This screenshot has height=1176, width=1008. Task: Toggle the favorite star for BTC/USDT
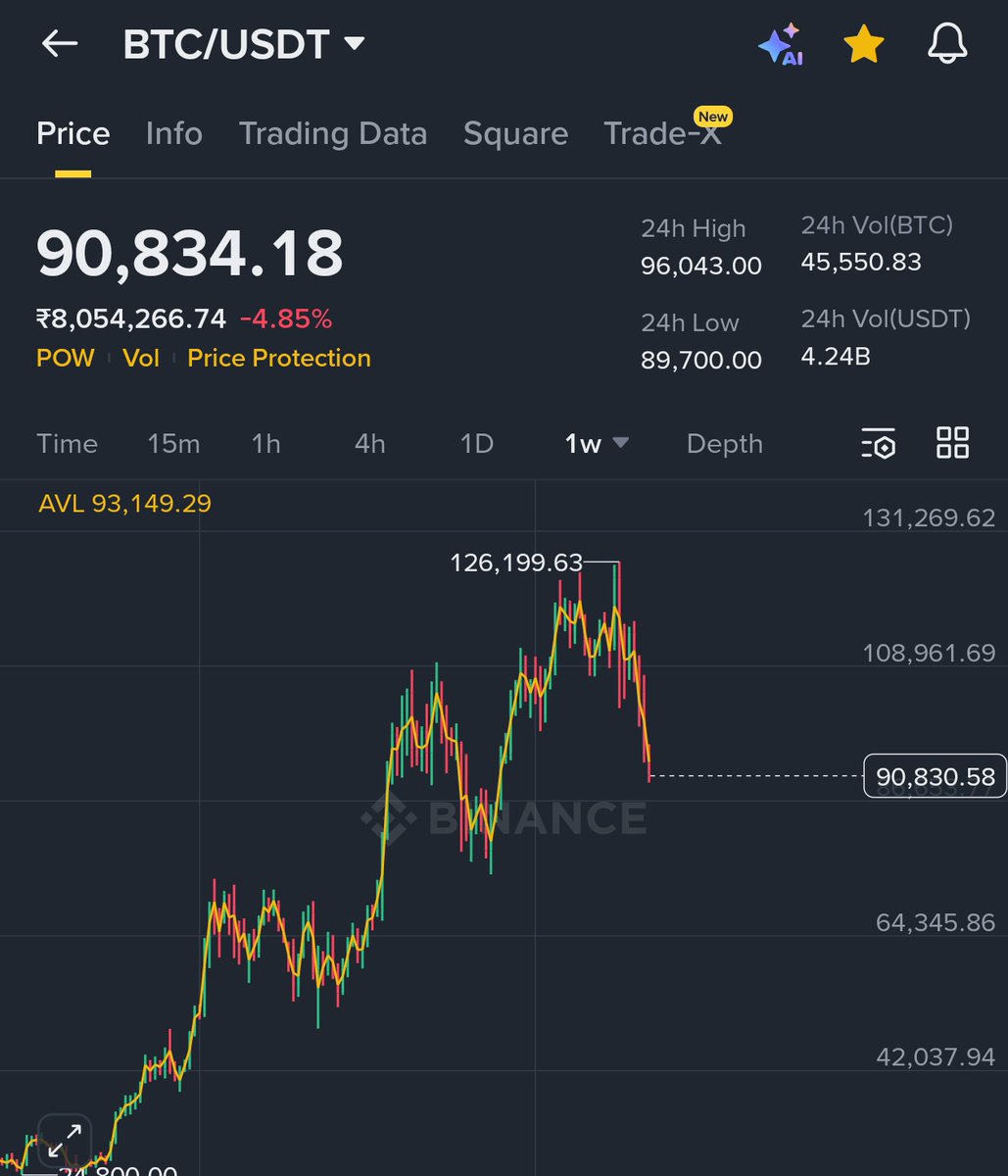click(864, 45)
